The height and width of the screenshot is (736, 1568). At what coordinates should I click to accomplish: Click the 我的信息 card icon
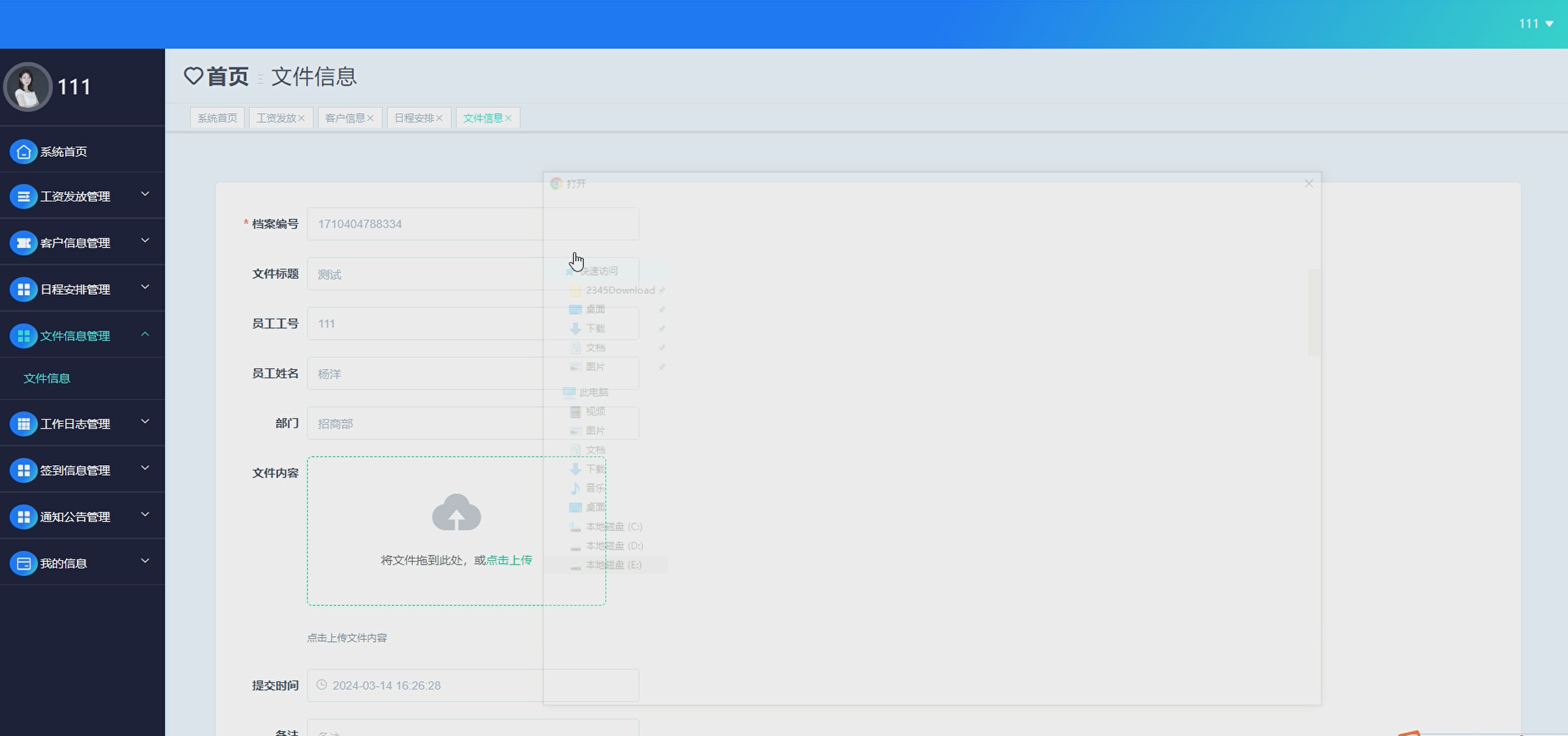pyautogui.click(x=24, y=563)
